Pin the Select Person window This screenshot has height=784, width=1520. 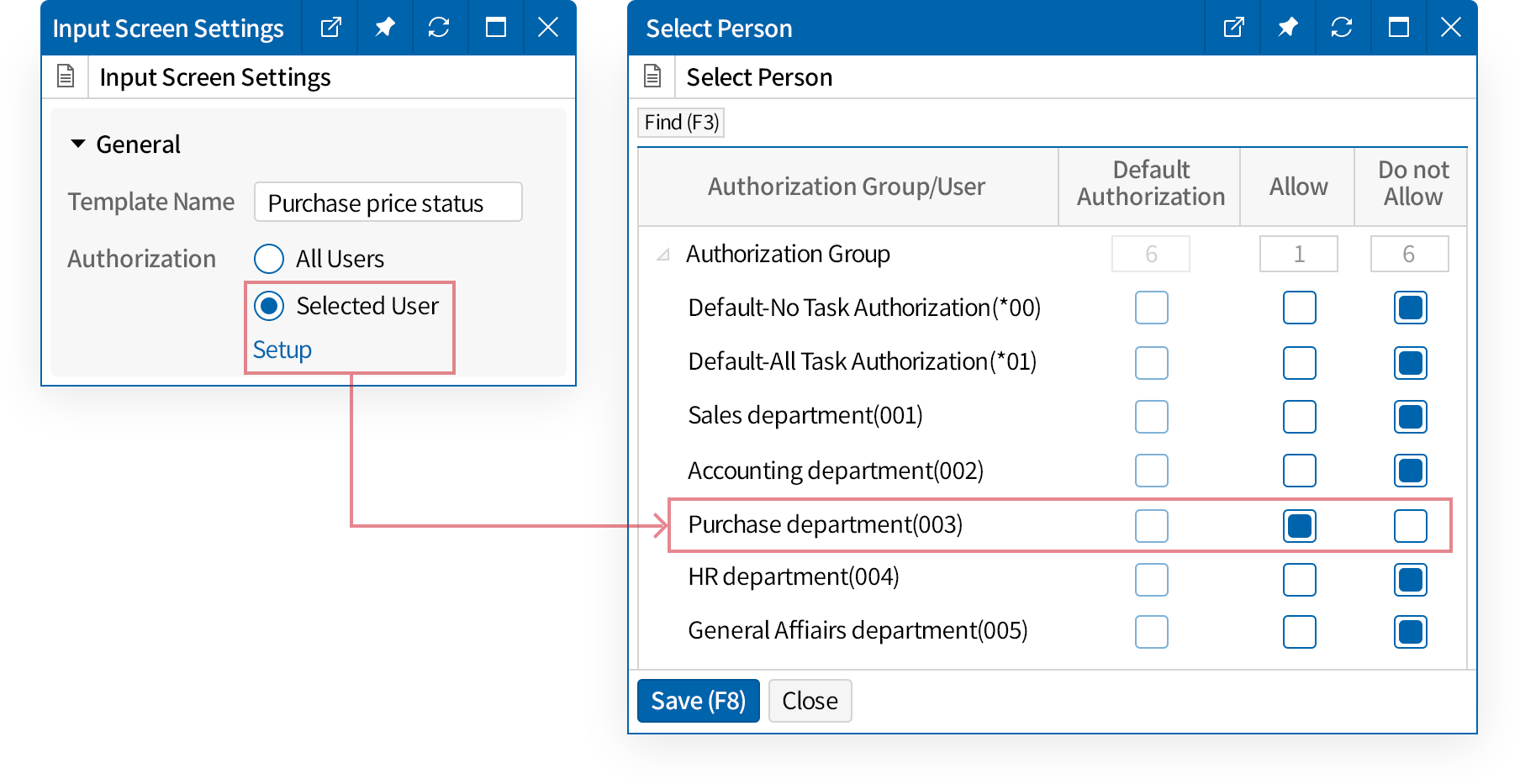1287,28
